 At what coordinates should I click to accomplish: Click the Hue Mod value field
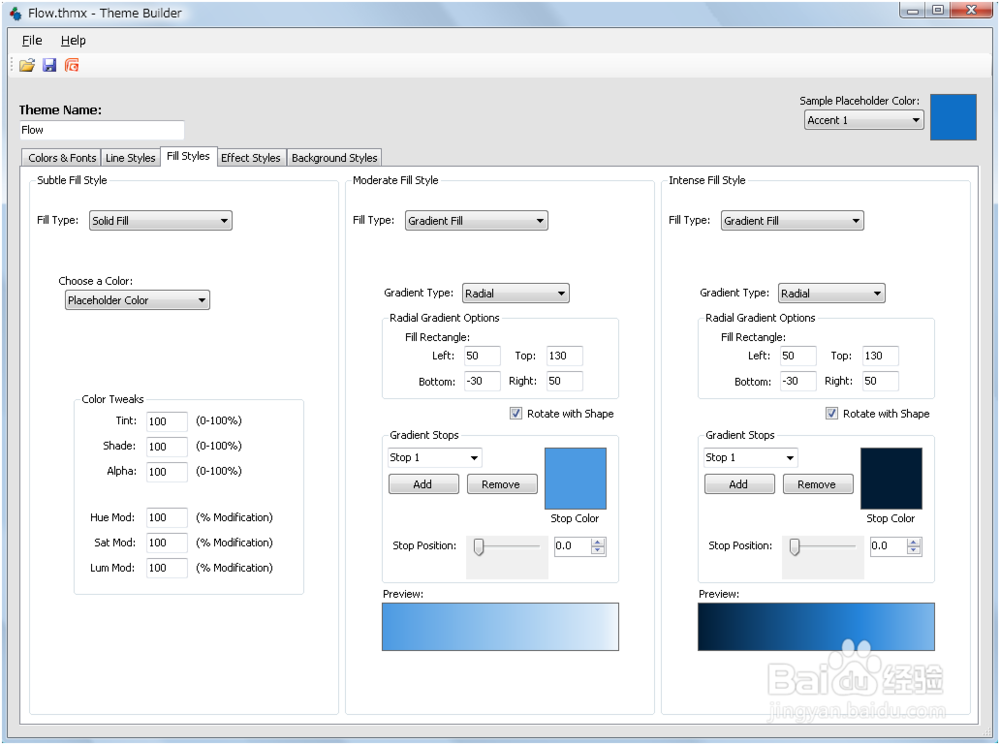click(167, 517)
